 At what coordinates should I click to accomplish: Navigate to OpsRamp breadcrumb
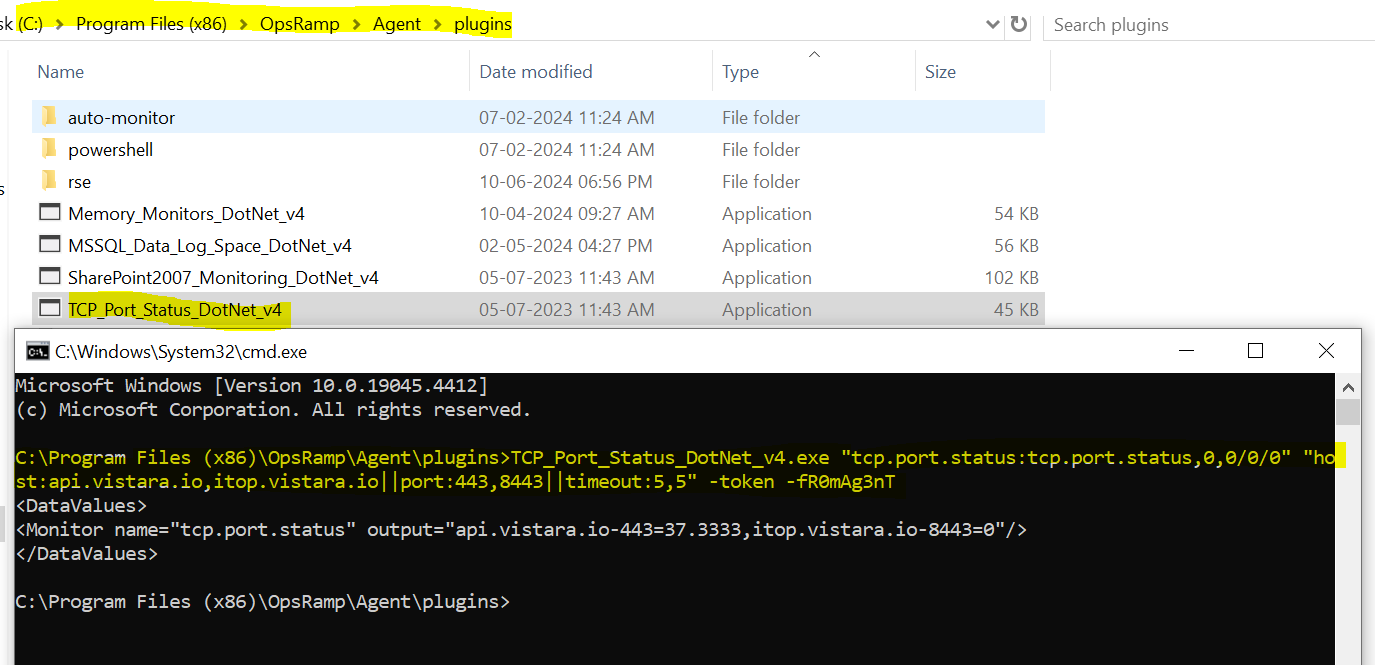pyautogui.click(x=299, y=24)
